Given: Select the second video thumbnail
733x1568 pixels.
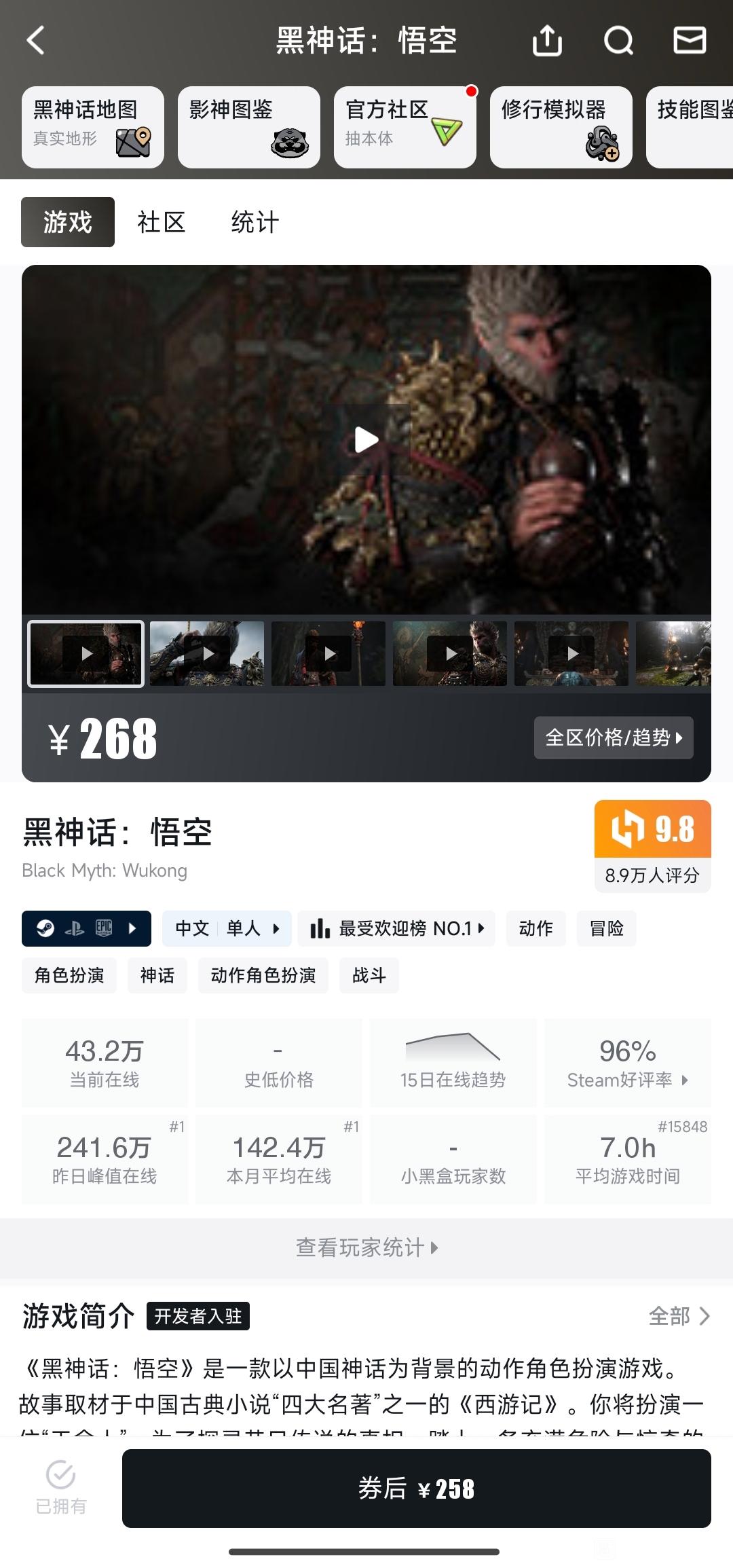Looking at the screenshot, I should click(207, 653).
